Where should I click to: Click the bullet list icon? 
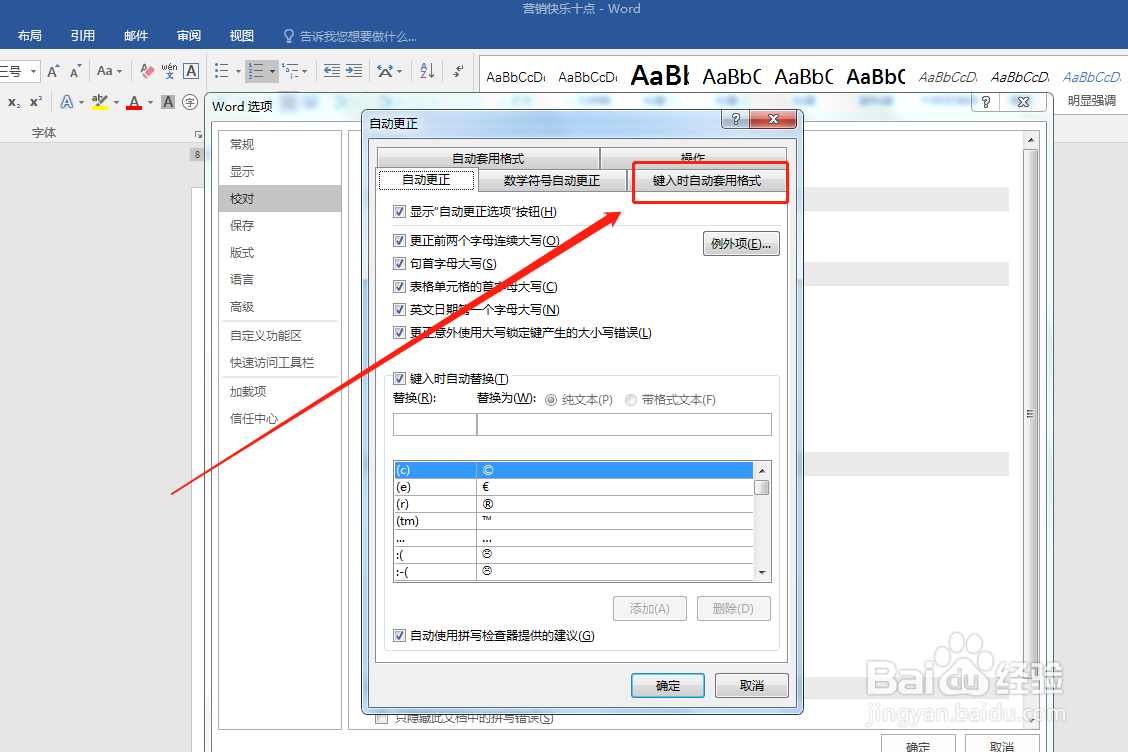(222, 71)
